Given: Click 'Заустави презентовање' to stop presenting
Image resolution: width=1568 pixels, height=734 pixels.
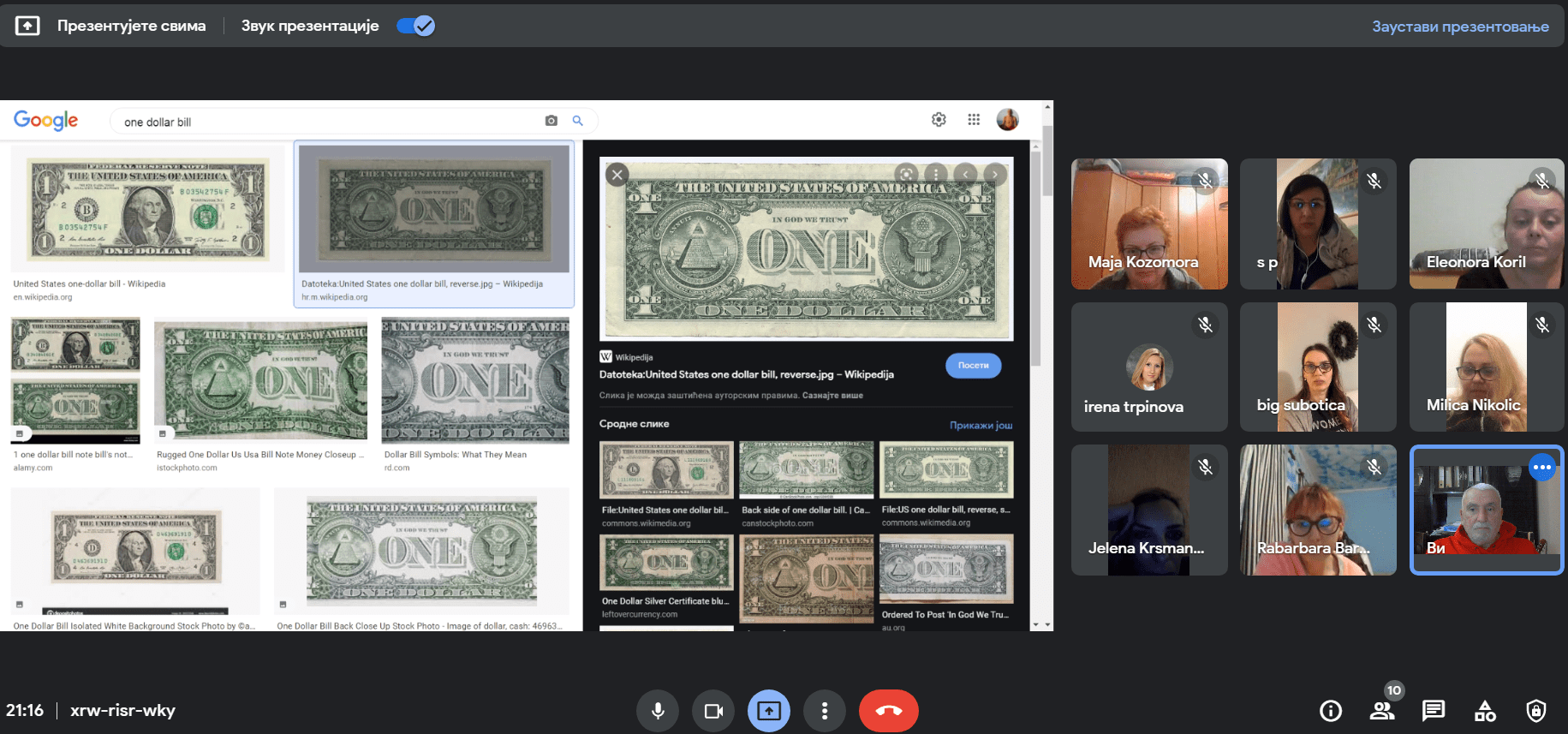Looking at the screenshot, I should [1460, 27].
